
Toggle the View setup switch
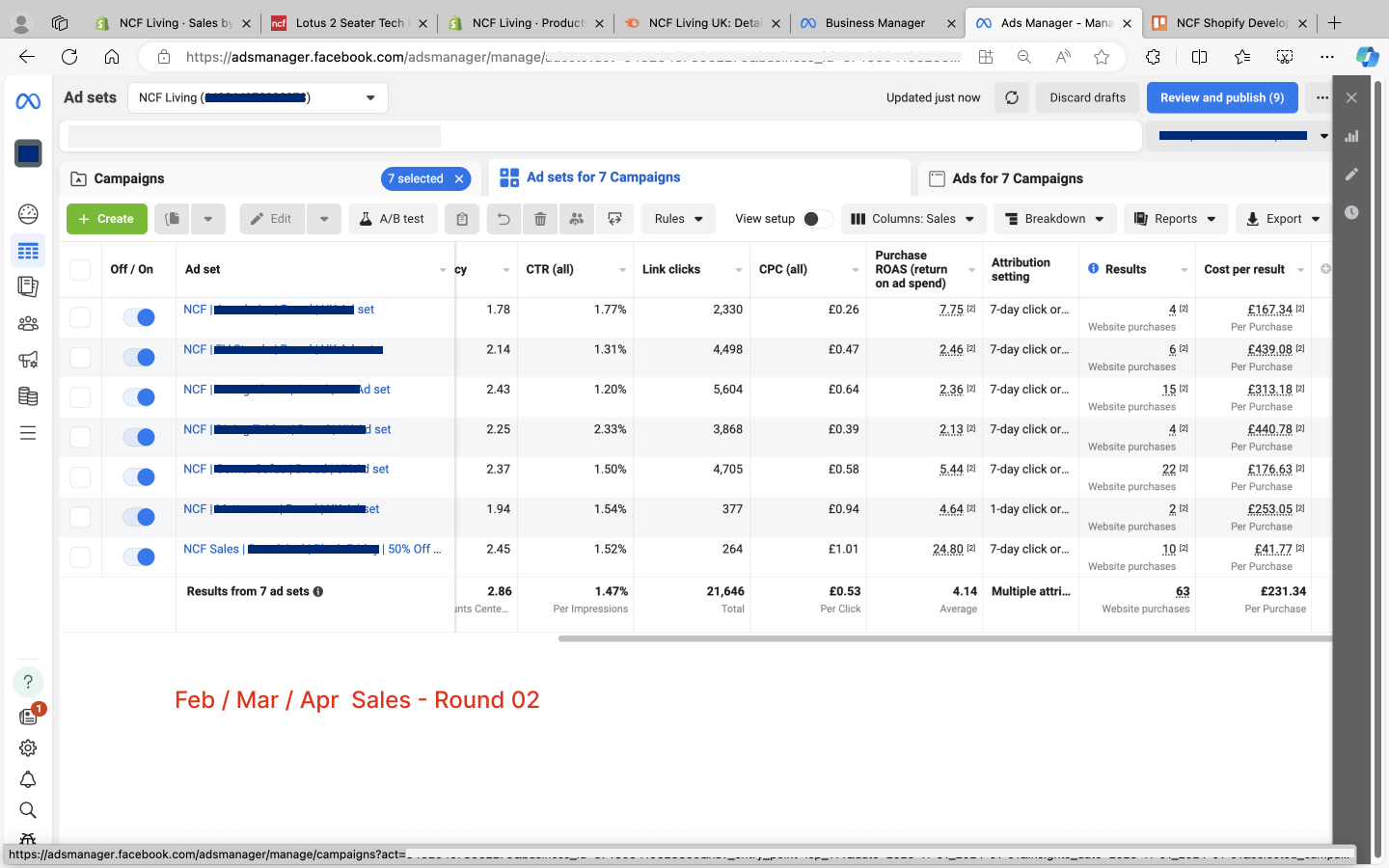pyautogui.click(x=816, y=219)
